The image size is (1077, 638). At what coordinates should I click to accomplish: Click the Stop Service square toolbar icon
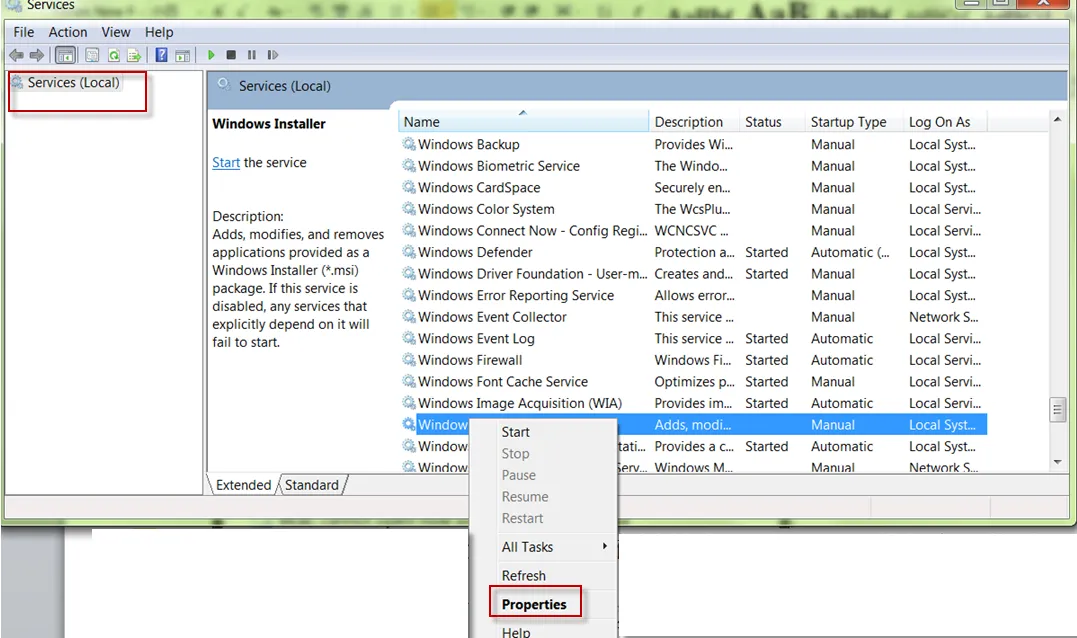click(x=231, y=55)
